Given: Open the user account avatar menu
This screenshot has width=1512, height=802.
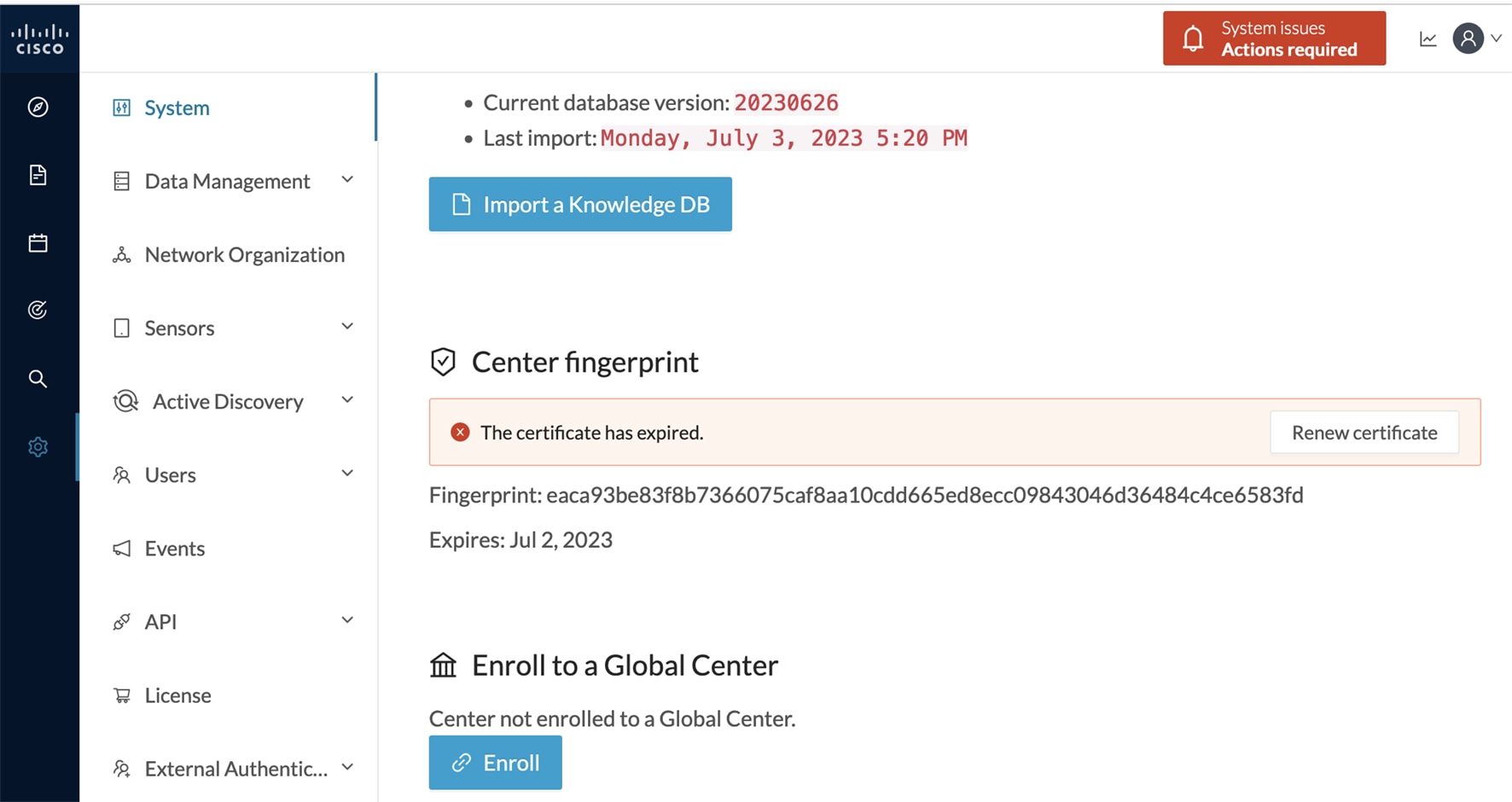Looking at the screenshot, I should (1468, 38).
